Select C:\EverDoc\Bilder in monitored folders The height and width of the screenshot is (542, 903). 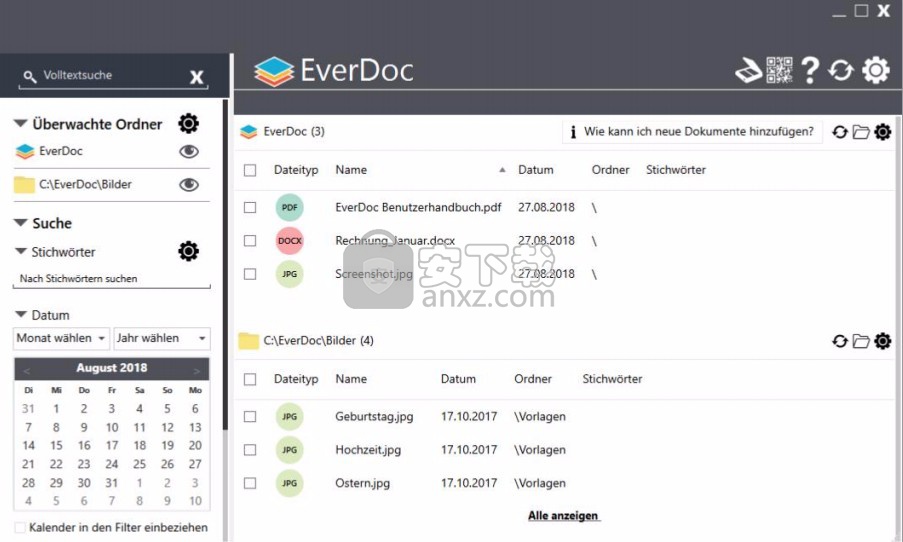point(85,185)
